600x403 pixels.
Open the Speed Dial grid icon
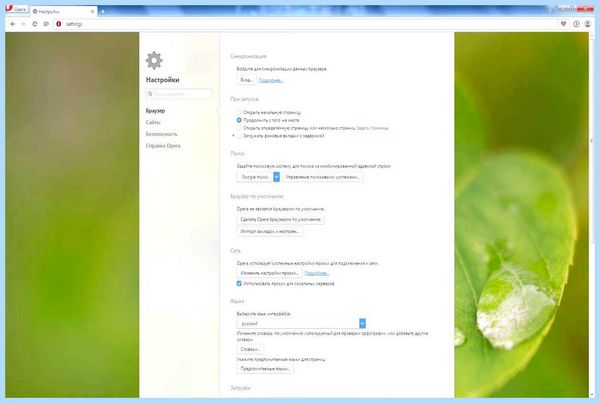pyautogui.click(x=46, y=24)
